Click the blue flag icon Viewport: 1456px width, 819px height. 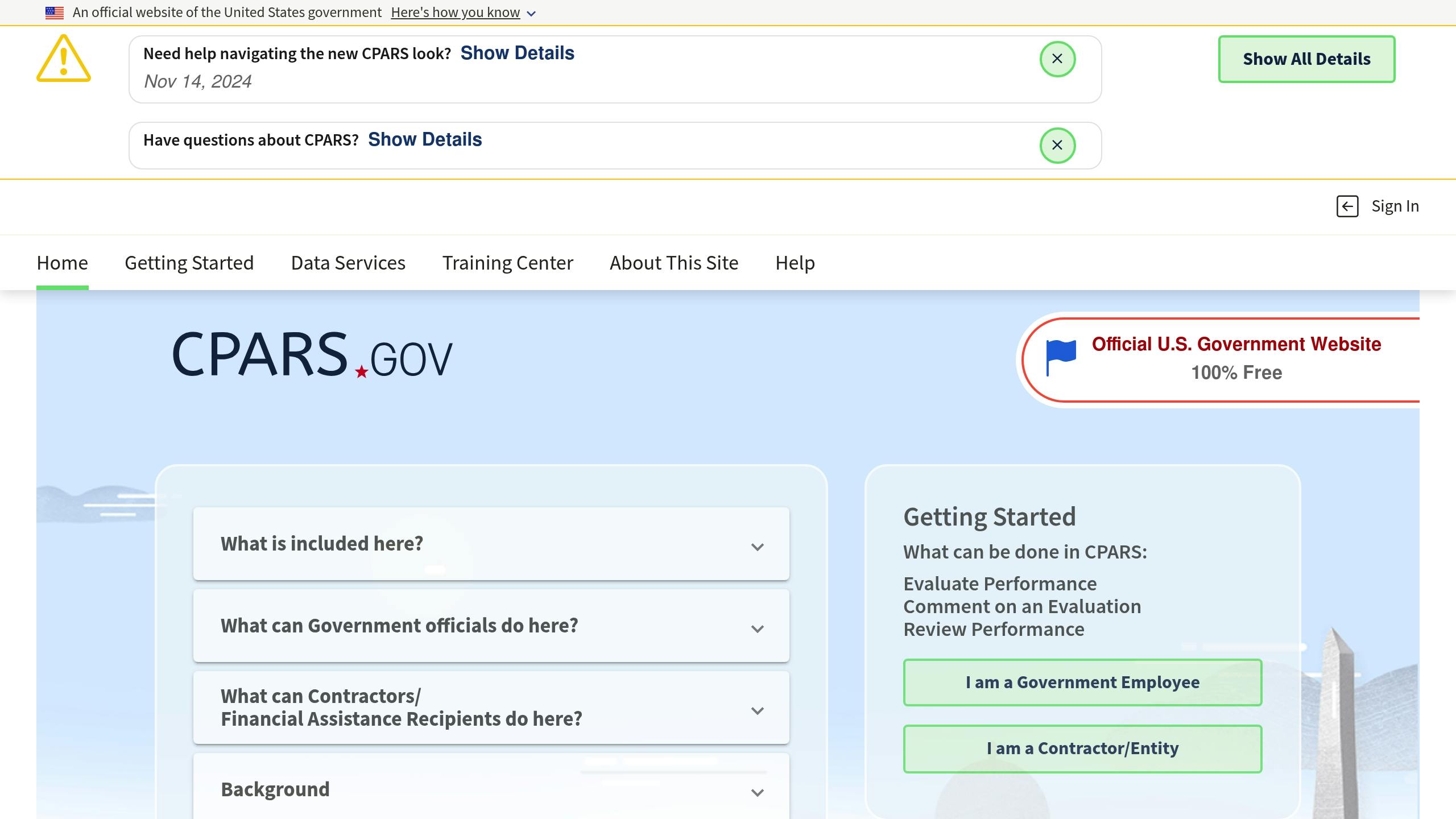(x=1061, y=358)
